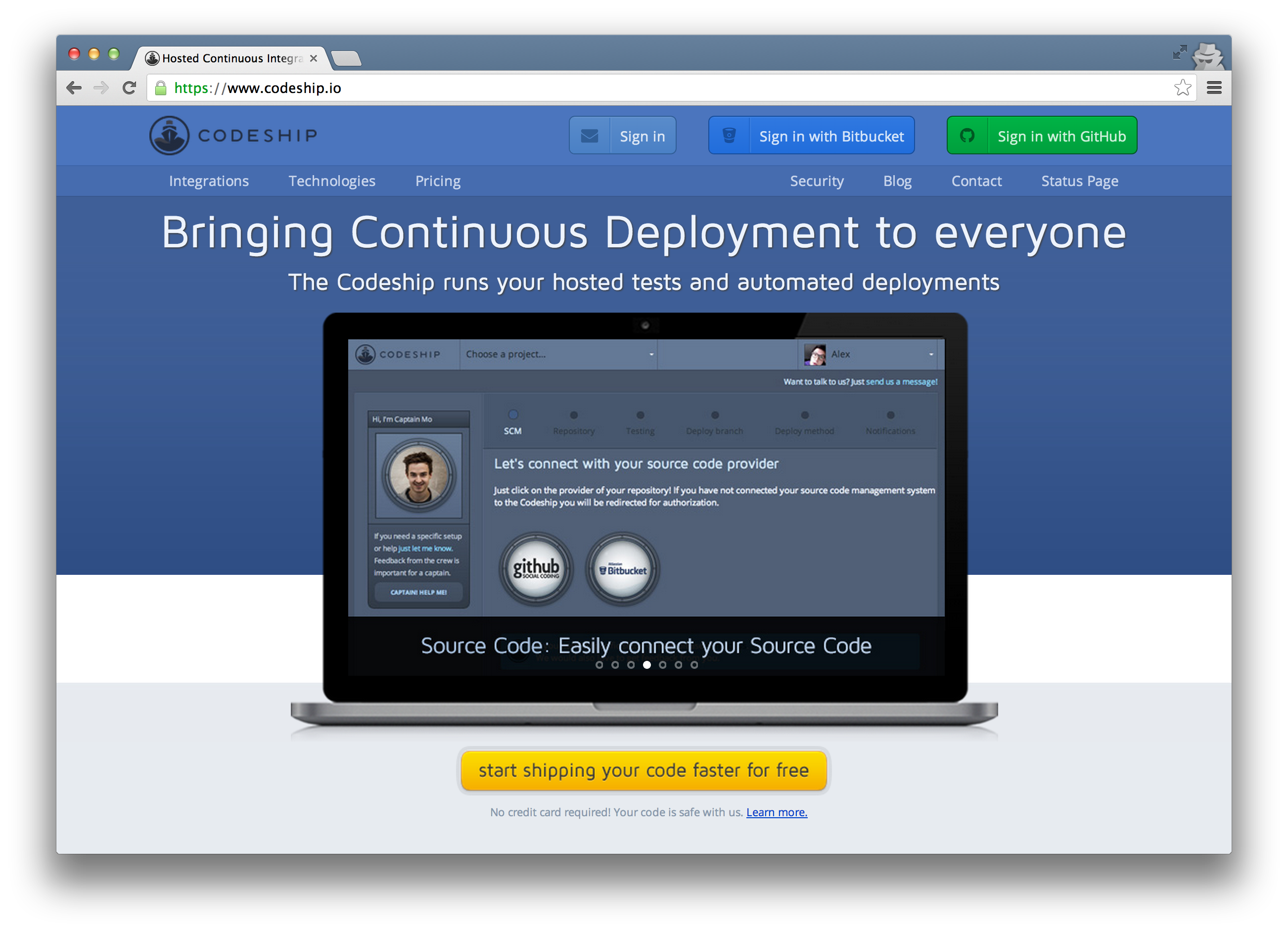
Task: Select the first carousel slide dot
Action: [x=599, y=665]
